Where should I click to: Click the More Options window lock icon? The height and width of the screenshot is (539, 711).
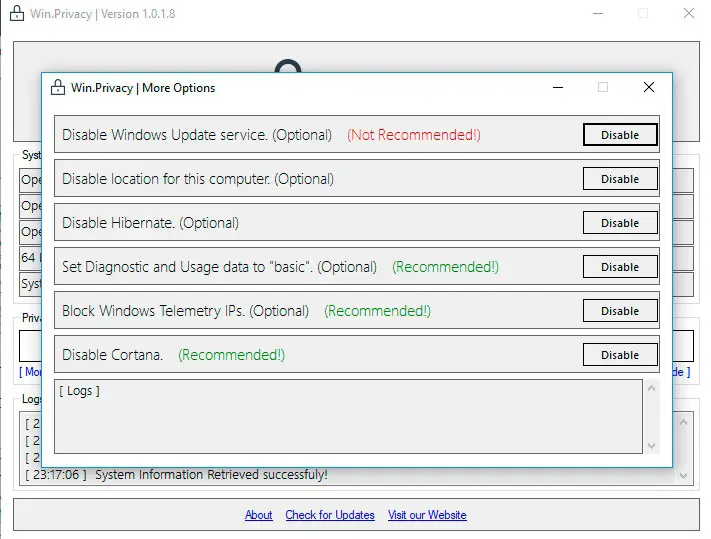click(58, 87)
